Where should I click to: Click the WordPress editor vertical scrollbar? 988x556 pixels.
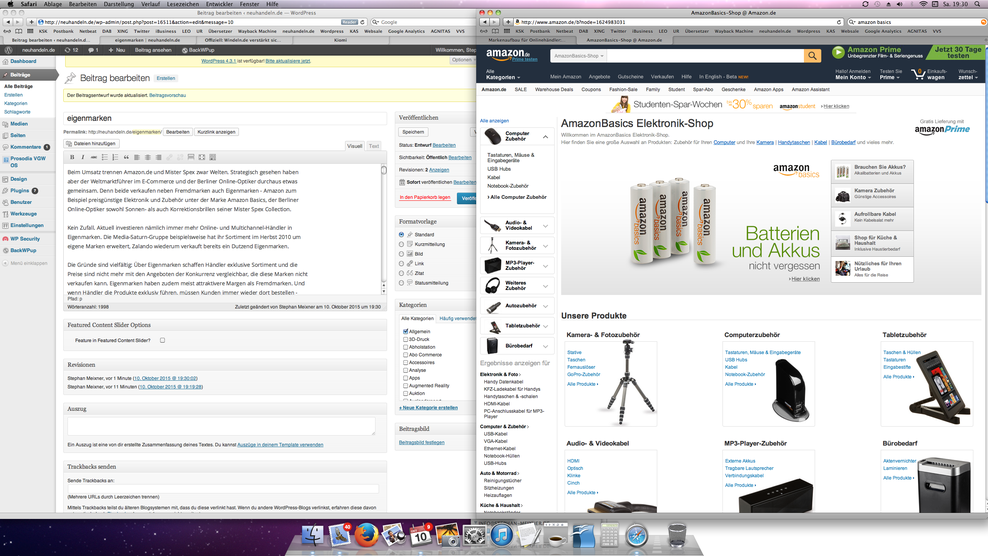tap(384, 229)
